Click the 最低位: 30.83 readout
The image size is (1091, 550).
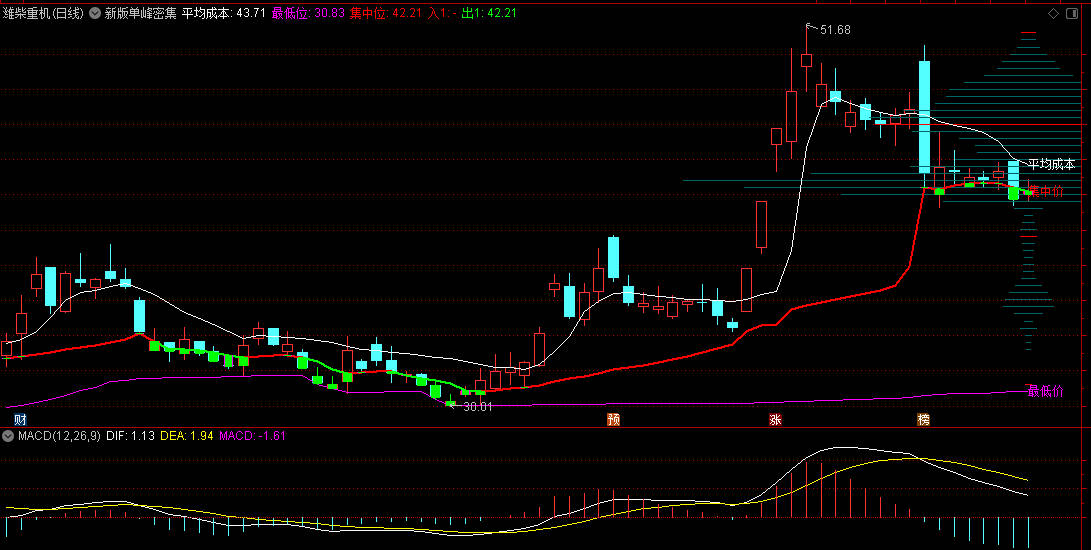click(x=308, y=13)
